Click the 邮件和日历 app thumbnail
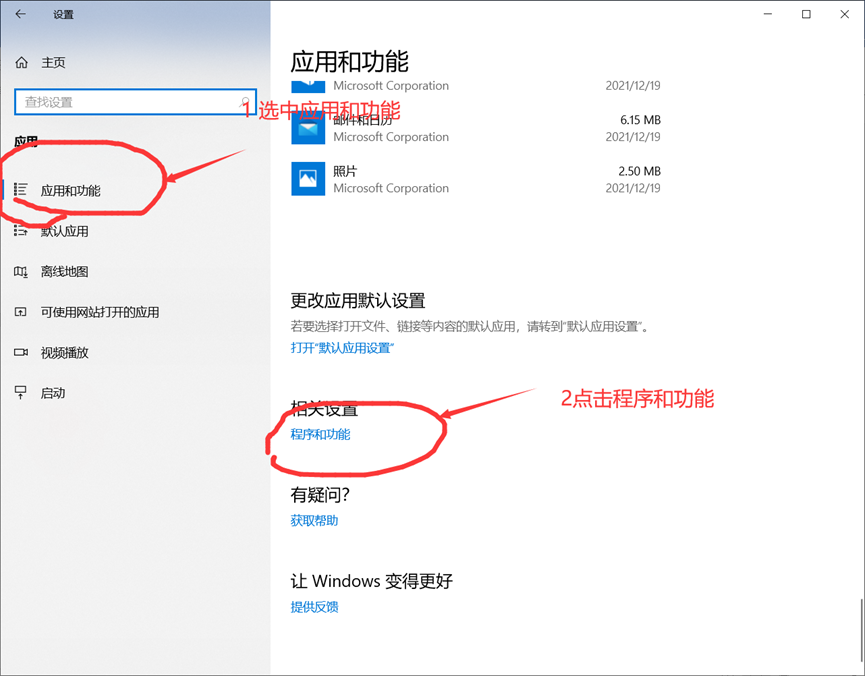This screenshot has width=865, height=676. click(308, 128)
